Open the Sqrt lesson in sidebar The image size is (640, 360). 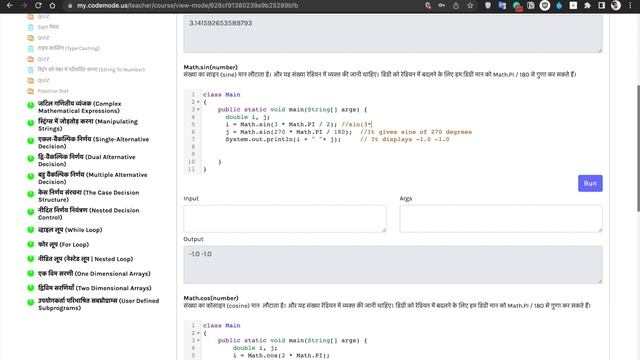pyautogui.click(x=48, y=27)
